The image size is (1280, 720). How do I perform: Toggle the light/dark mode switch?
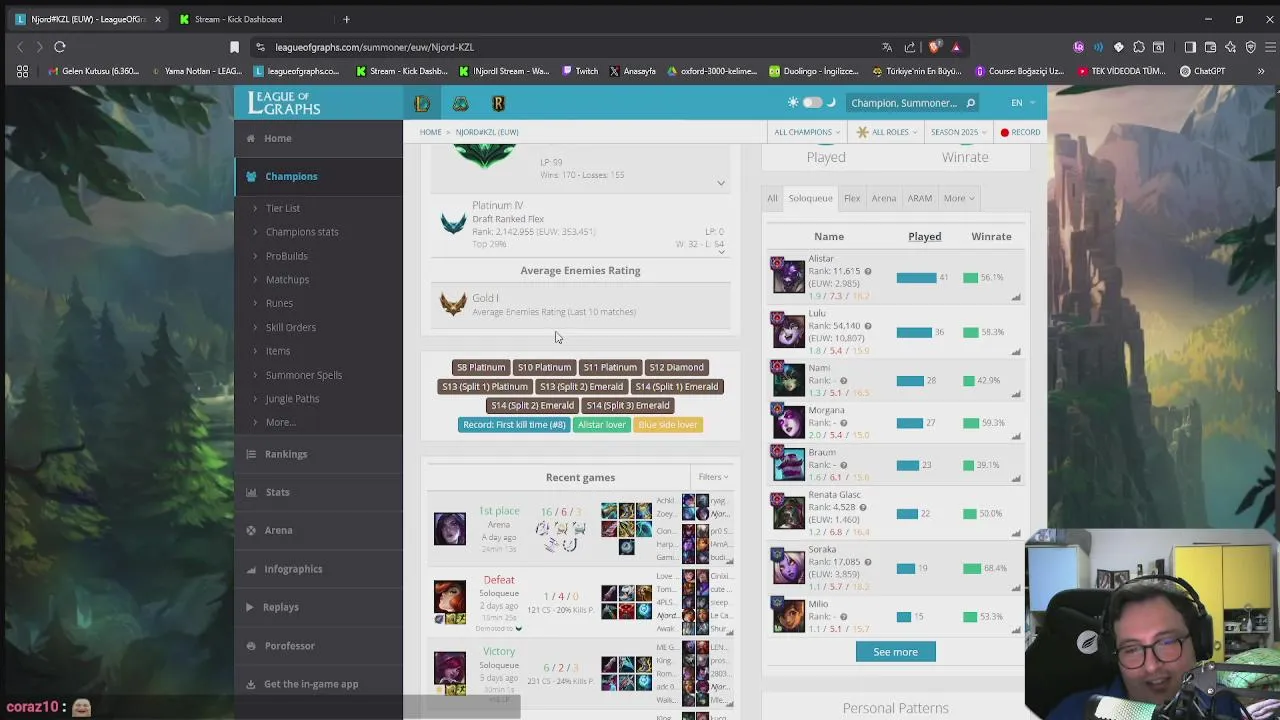812,103
